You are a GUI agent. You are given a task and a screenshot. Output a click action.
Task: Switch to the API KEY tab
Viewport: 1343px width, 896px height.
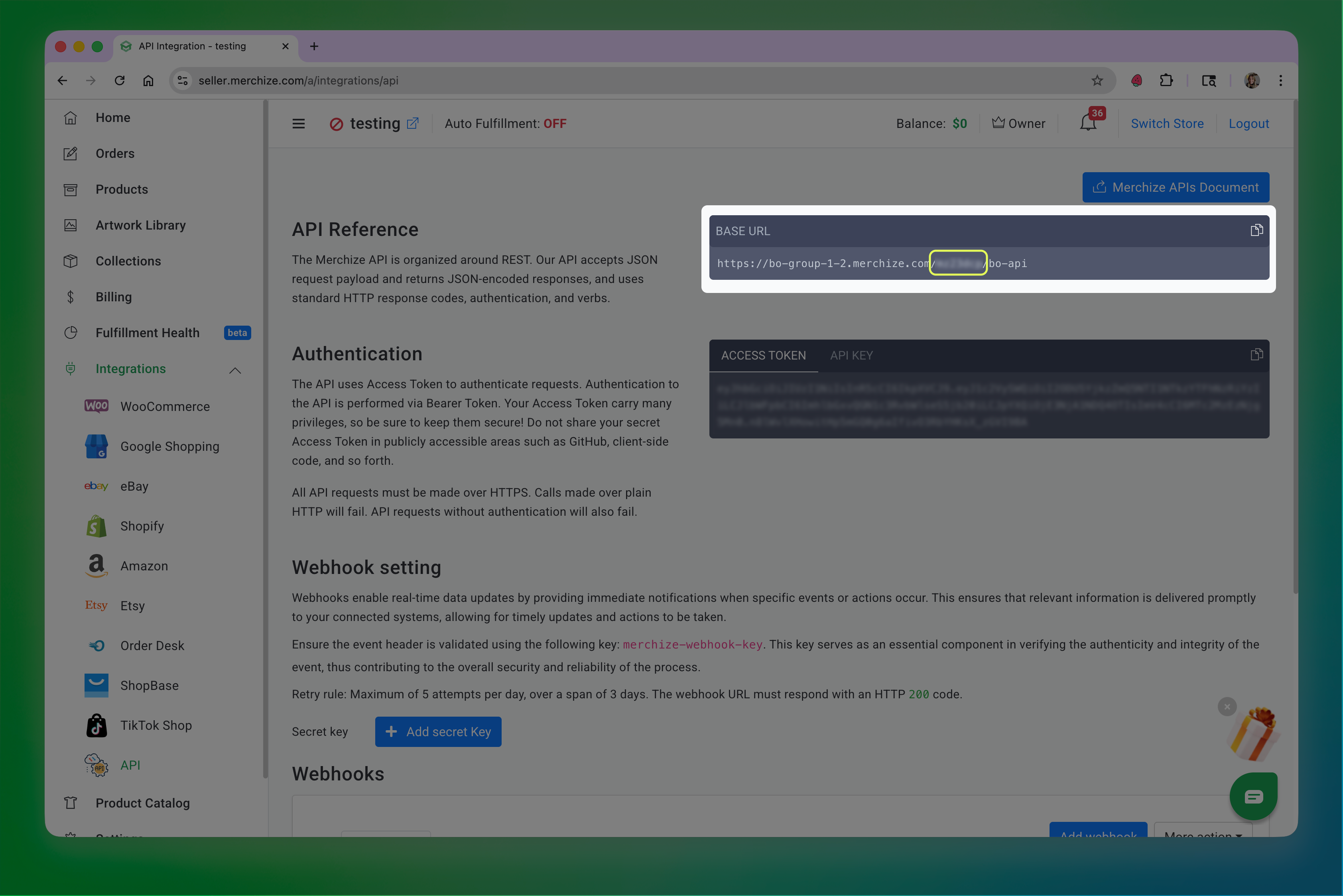(851, 356)
